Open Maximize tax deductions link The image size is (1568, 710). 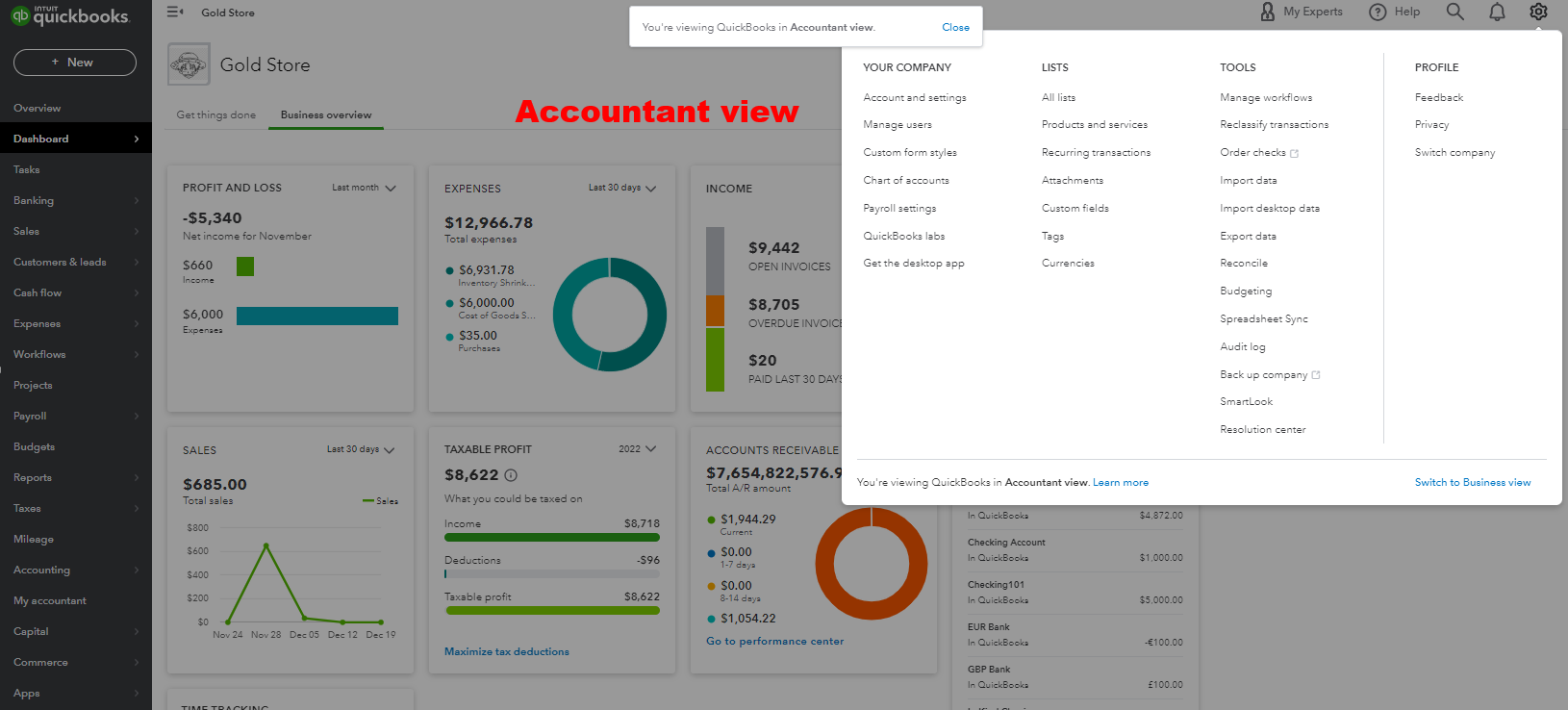tap(507, 652)
